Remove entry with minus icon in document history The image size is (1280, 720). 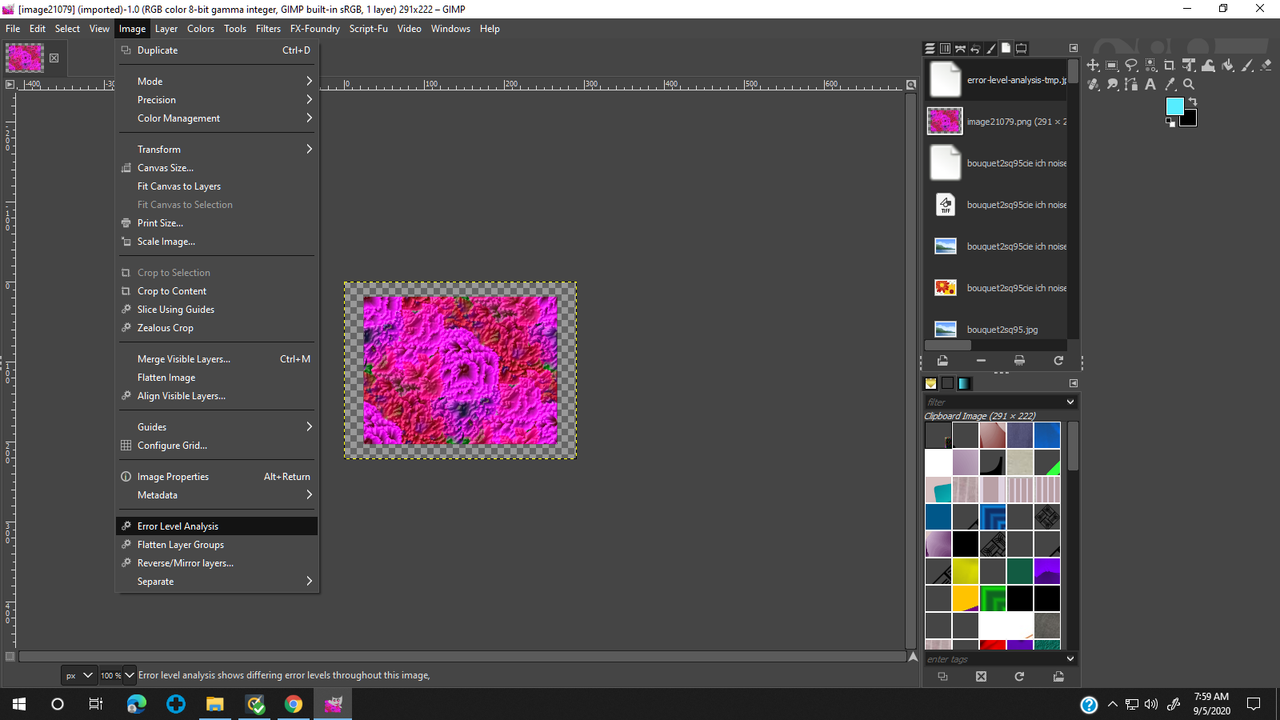[981, 360]
